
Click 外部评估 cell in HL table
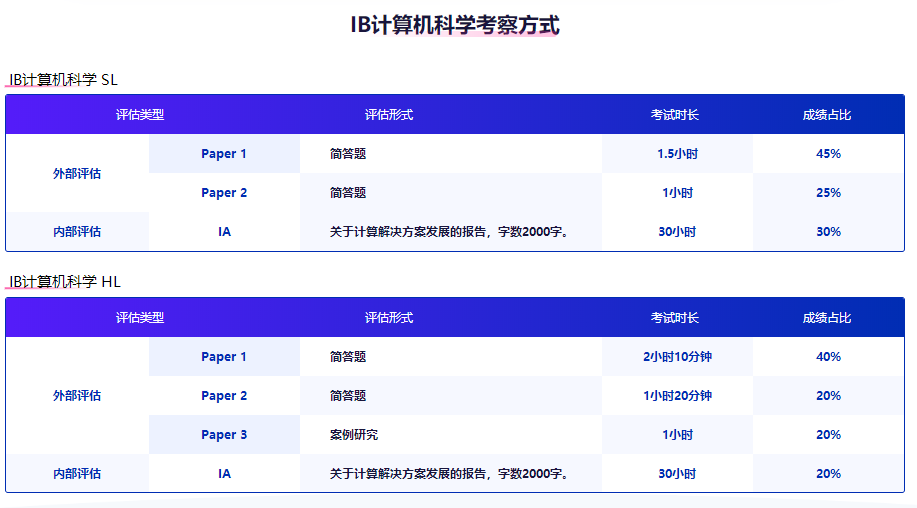pos(77,396)
